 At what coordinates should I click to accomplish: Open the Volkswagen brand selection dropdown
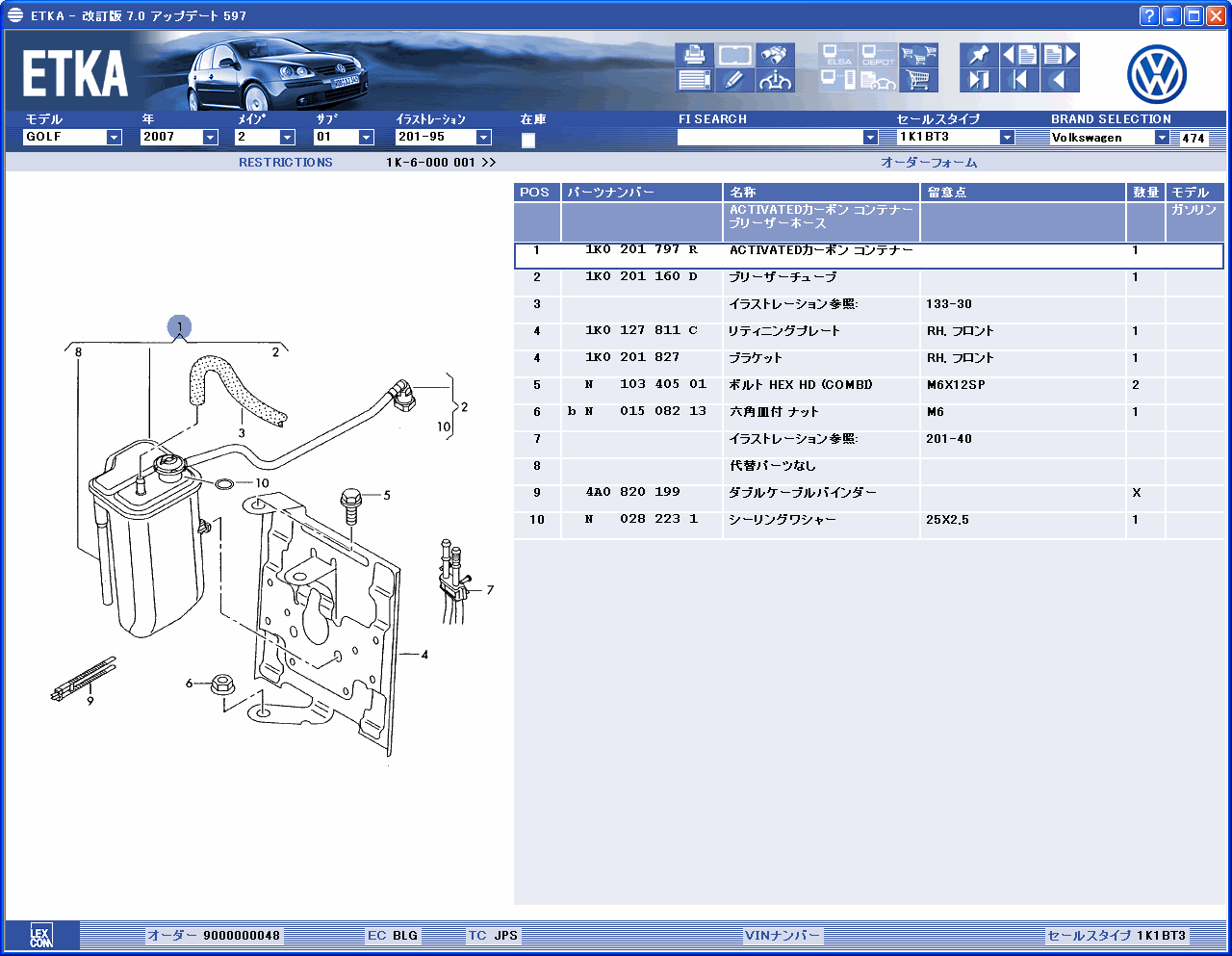pyautogui.click(x=1162, y=138)
